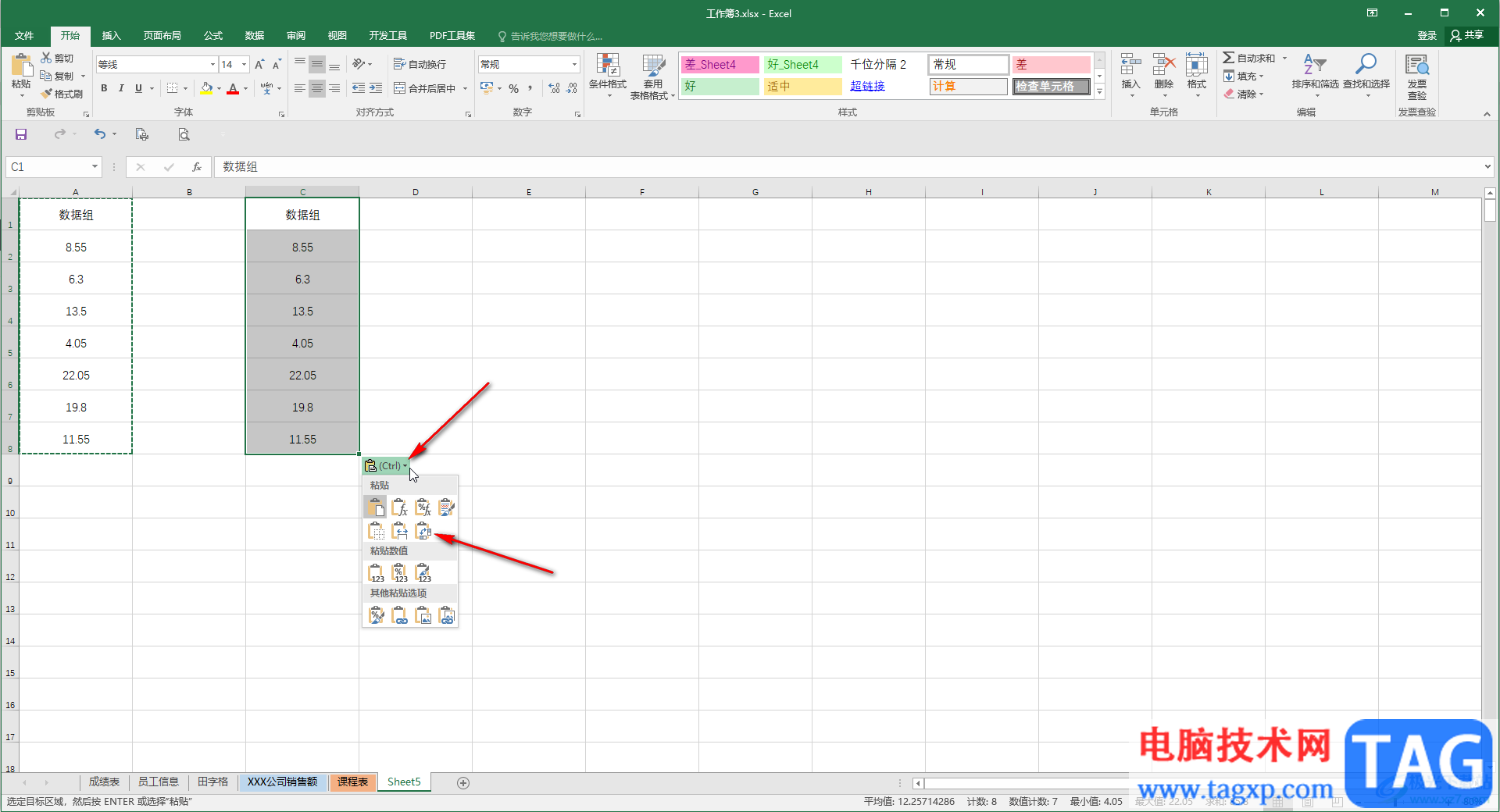Open Conditional Formatting (条件格式)
The height and width of the screenshot is (812, 1500).
click(x=607, y=77)
